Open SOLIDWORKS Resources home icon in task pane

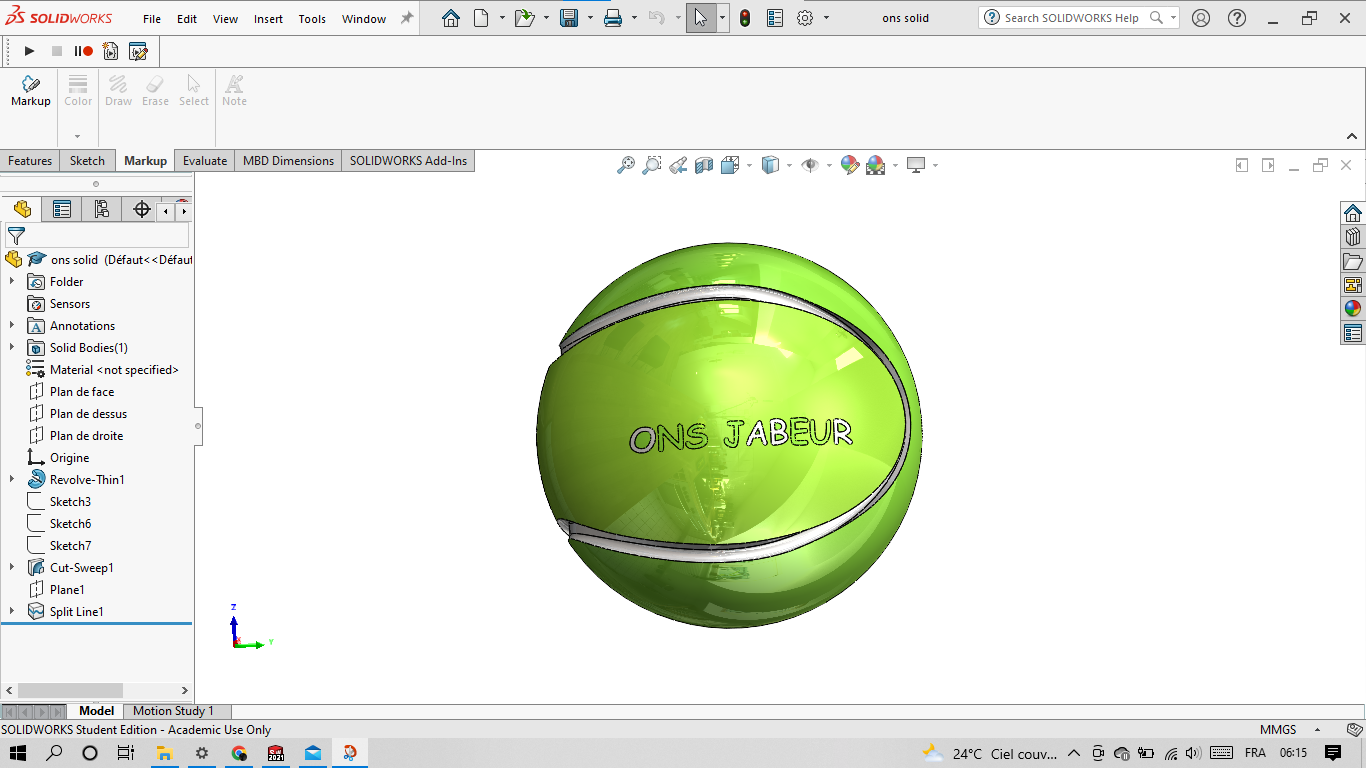(1353, 213)
